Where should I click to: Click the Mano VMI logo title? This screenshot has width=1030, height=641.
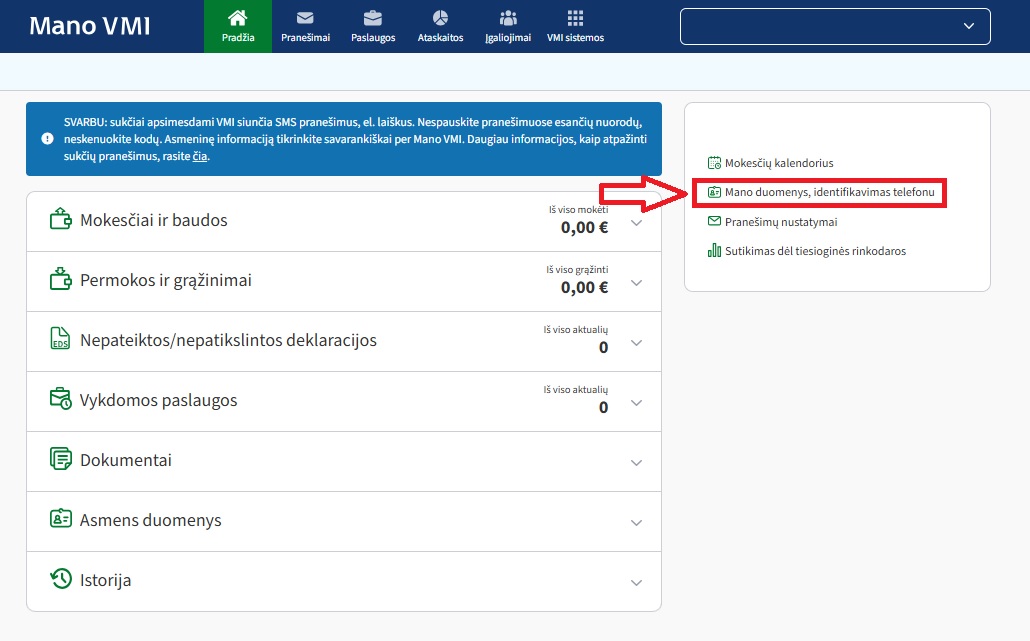[x=90, y=26]
